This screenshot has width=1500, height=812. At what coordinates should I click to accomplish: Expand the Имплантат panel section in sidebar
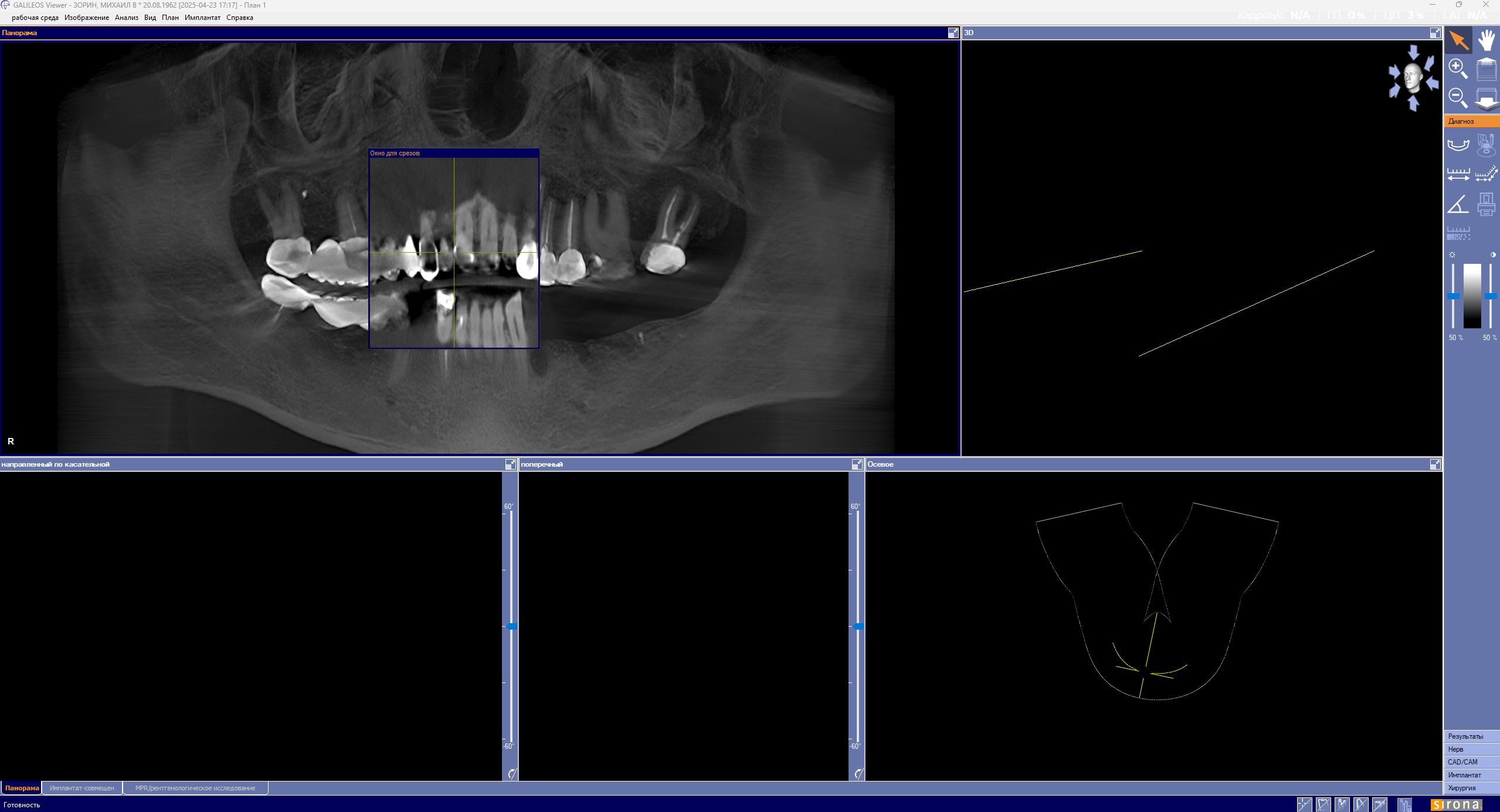pyautogui.click(x=1472, y=775)
